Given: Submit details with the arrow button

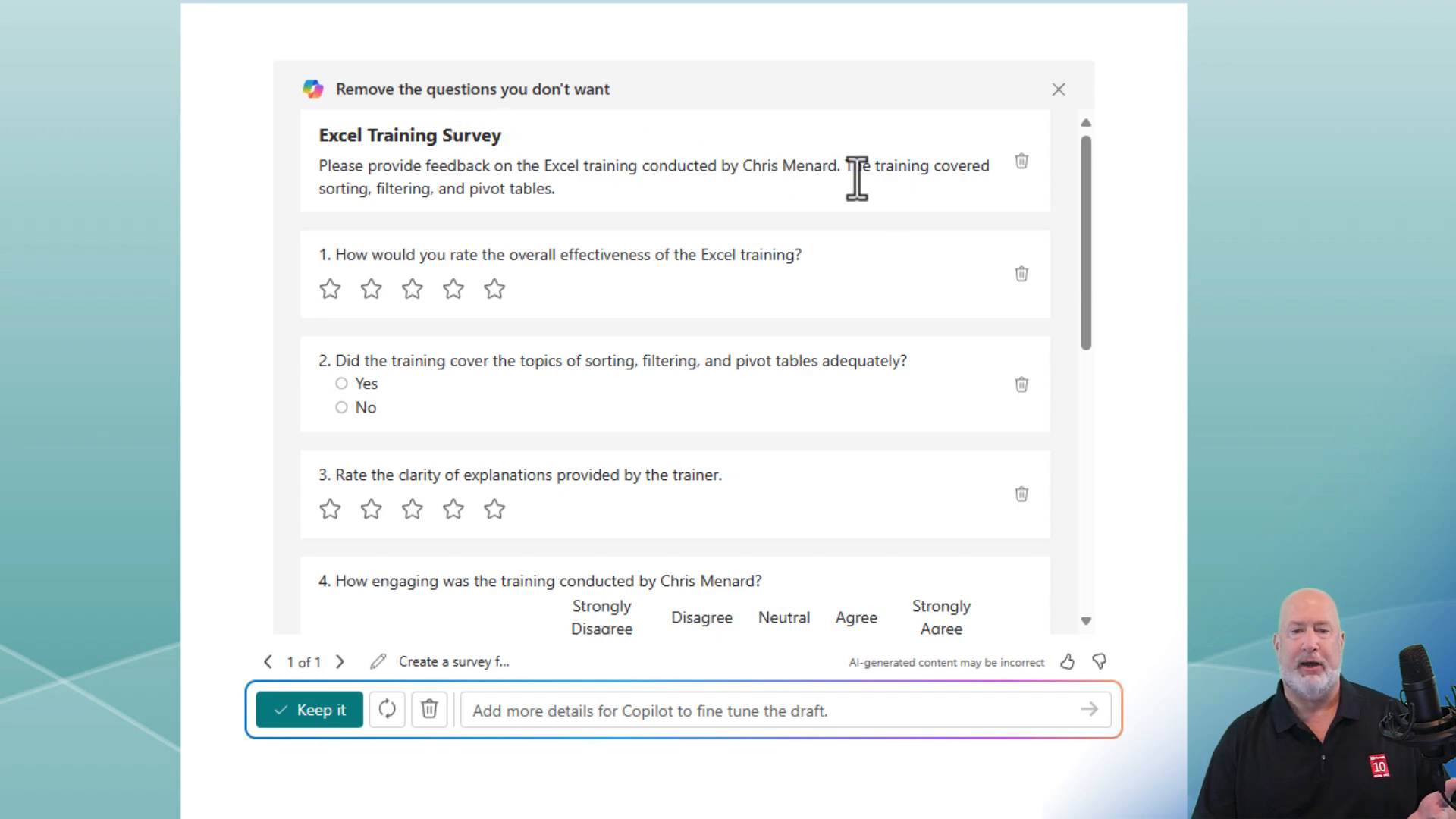Looking at the screenshot, I should [x=1090, y=710].
